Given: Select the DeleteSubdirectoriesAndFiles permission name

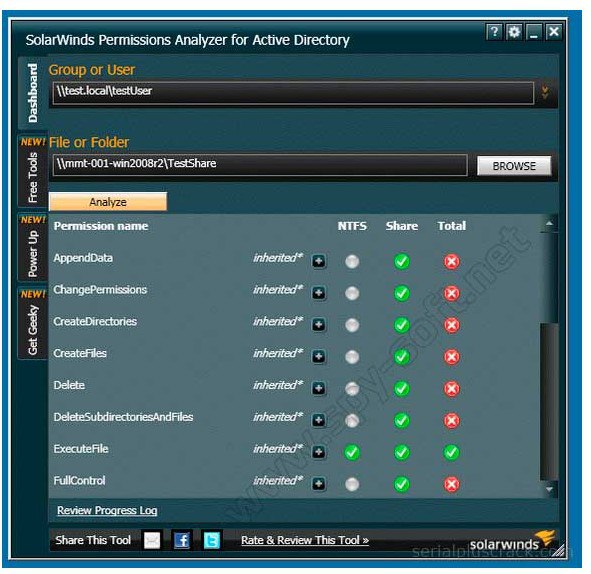Looking at the screenshot, I should (x=123, y=417).
